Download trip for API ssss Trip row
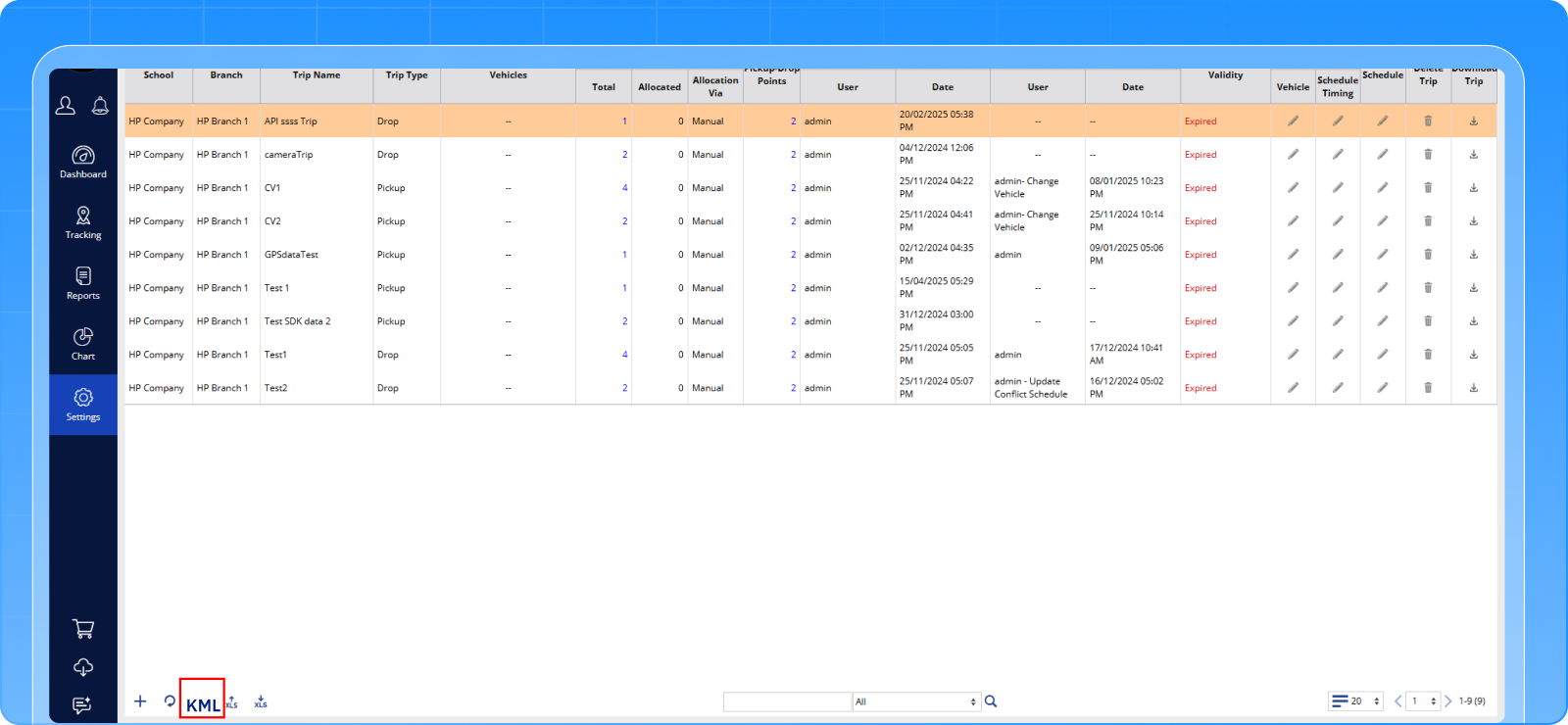This screenshot has height=725, width=1568. tap(1473, 121)
